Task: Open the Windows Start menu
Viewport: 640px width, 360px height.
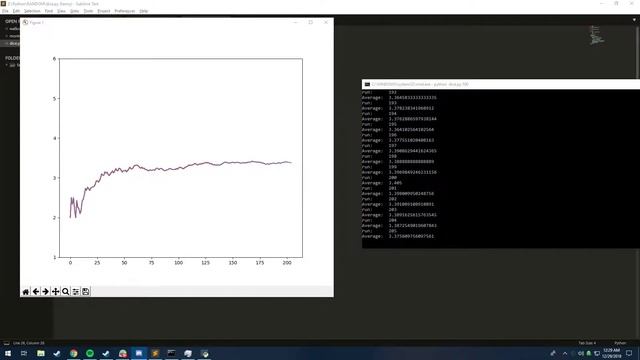Action: point(8,353)
